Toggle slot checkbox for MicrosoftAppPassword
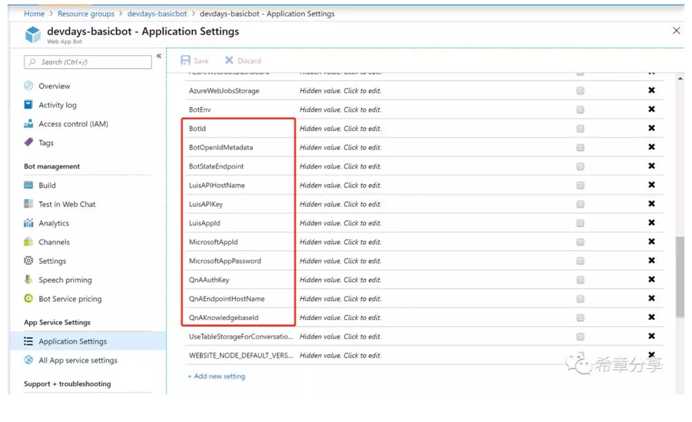Image resolution: width=692 pixels, height=422 pixels. tap(580, 261)
